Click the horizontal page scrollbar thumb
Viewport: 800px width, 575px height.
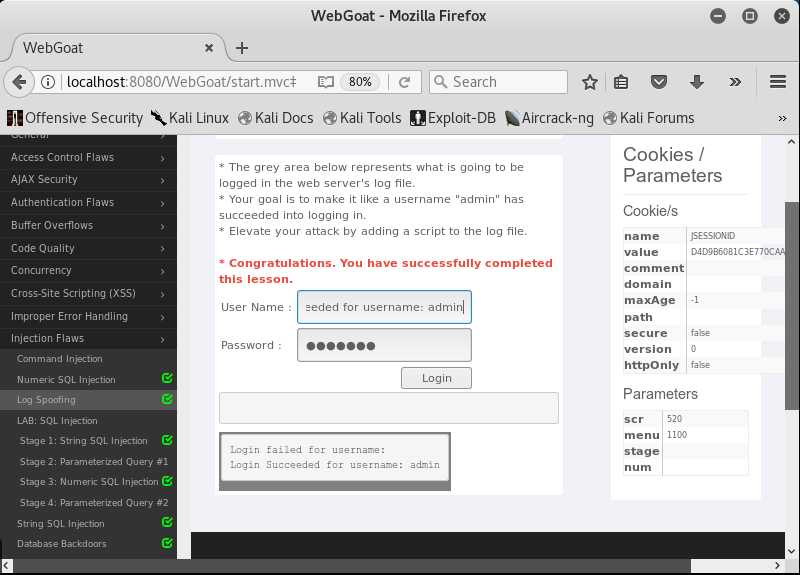pos(351,566)
